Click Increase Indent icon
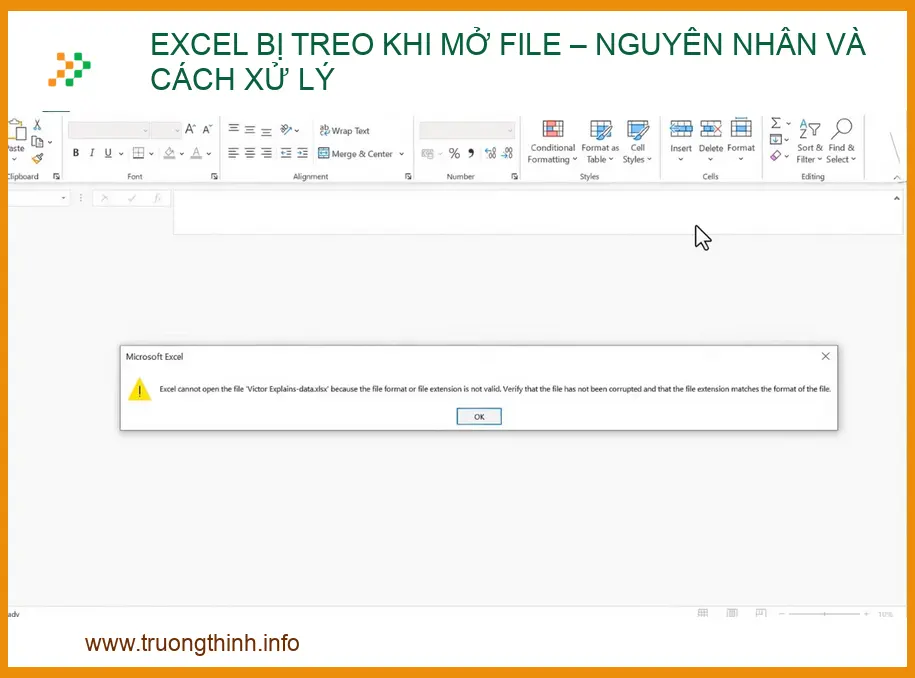This screenshot has height=678, width=915. [x=302, y=153]
